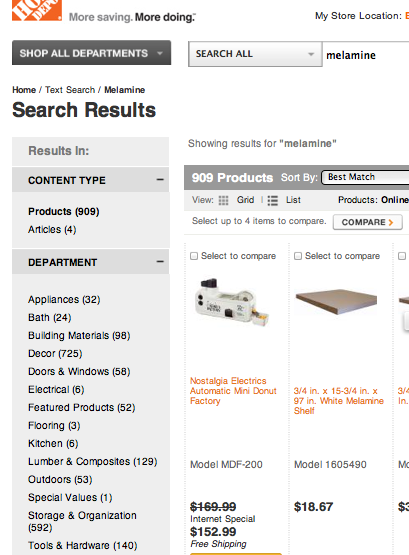Switch to Grid view icon
Screen dimensions: 409x555
click(223, 200)
